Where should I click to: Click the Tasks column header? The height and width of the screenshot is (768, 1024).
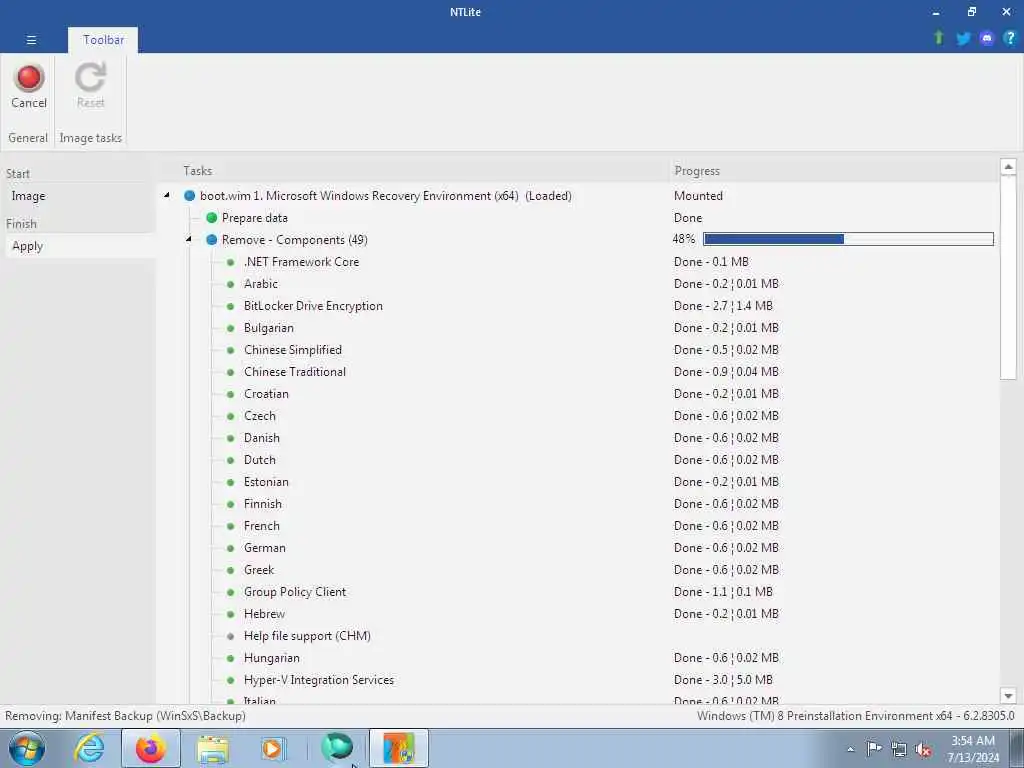click(x=197, y=170)
